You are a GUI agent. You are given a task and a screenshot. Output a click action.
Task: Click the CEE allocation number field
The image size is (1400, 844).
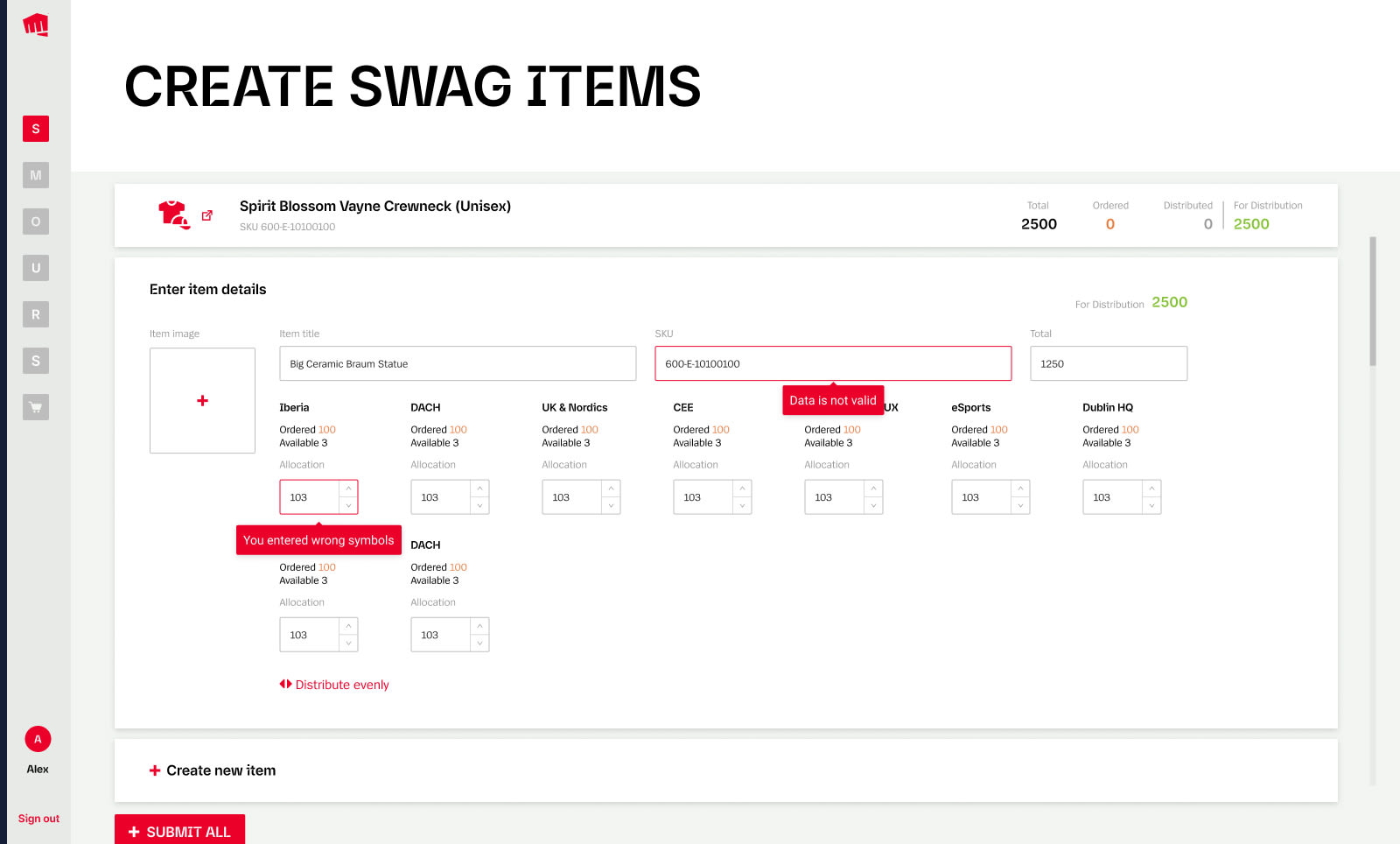pyautogui.click(x=703, y=497)
